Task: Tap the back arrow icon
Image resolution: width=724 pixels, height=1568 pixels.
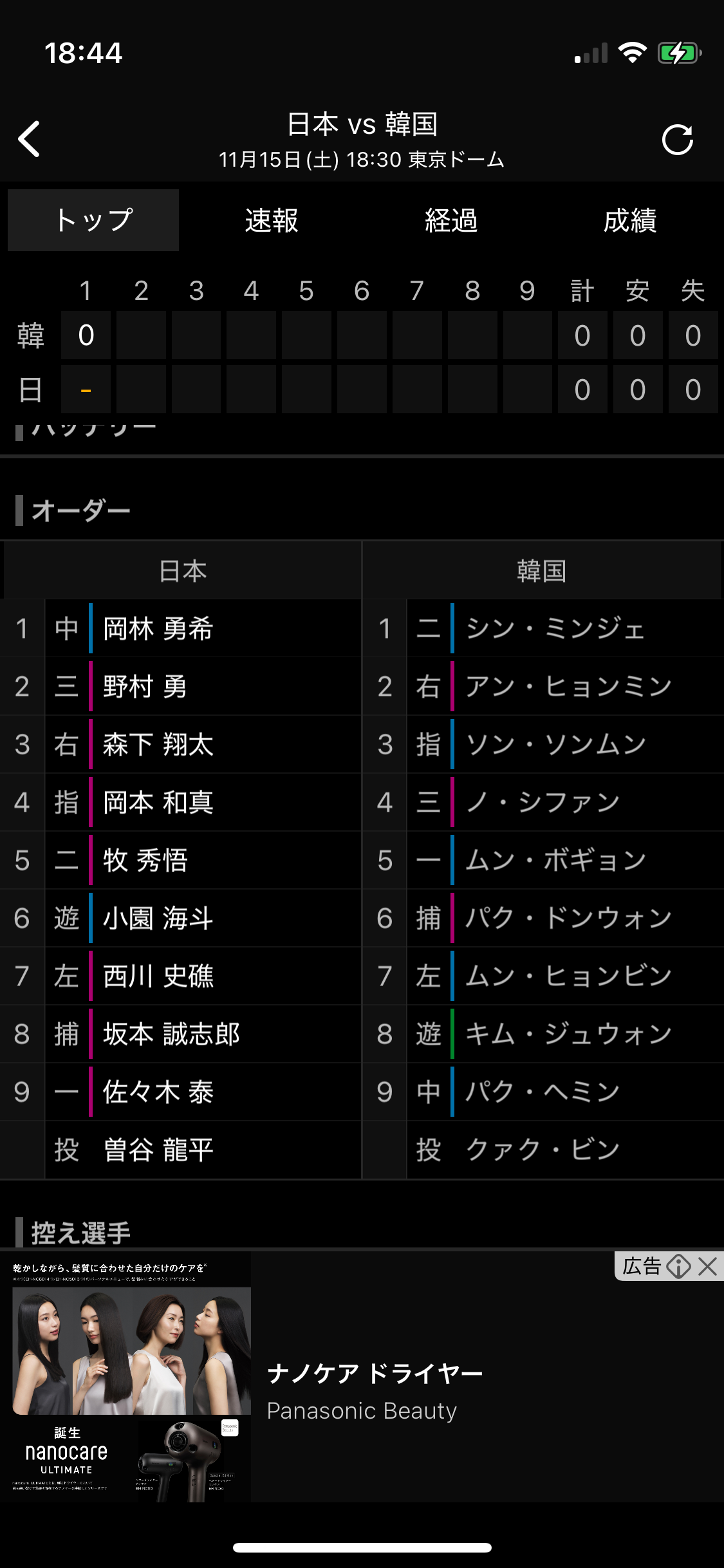Action: (30, 138)
